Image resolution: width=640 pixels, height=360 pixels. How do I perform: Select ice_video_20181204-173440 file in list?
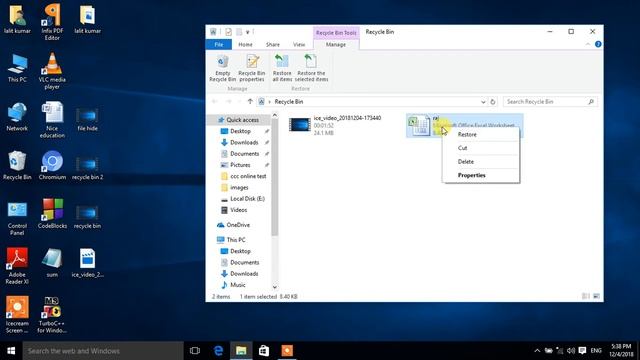[x=336, y=125]
